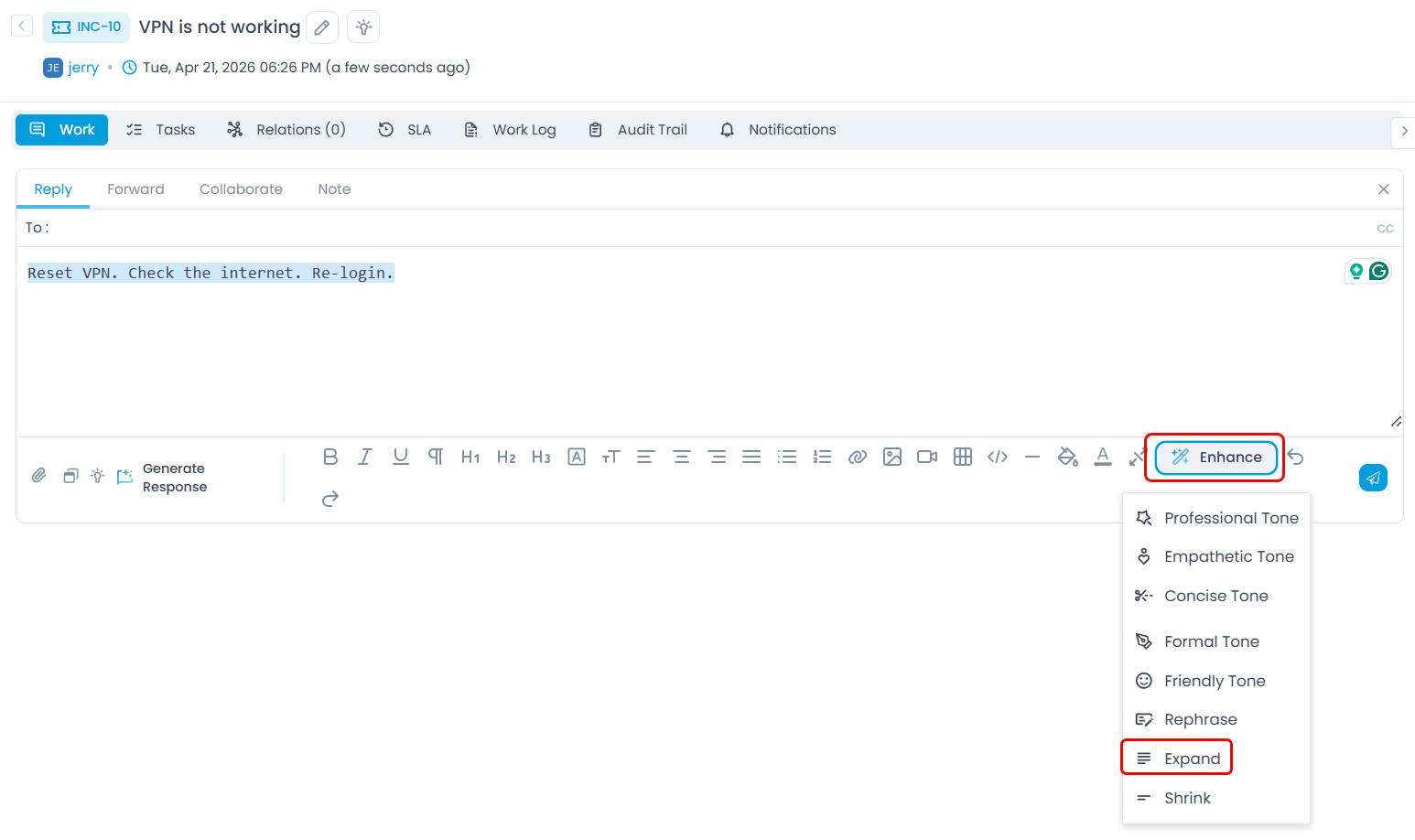The width and height of the screenshot is (1415, 840).
Task: Click the undo arrow icon
Action: [1296, 457]
